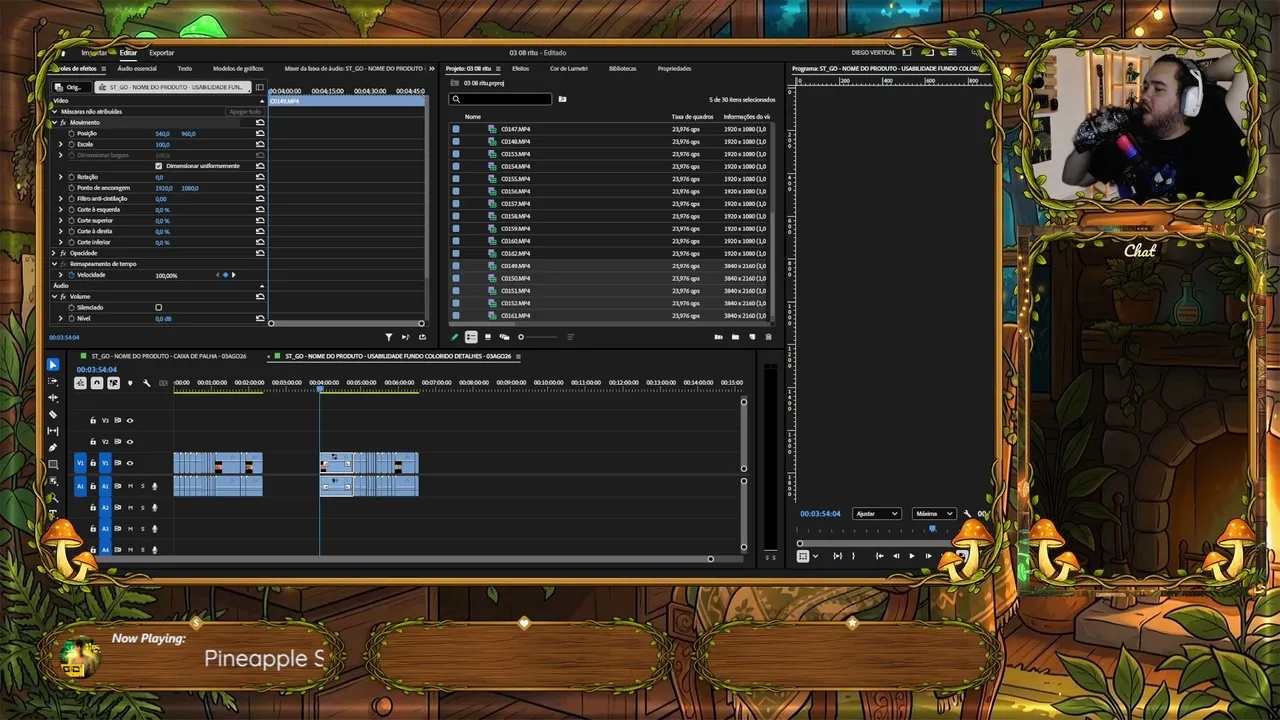Add keyframe for Velocidade
1280x720 pixels.
point(225,275)
